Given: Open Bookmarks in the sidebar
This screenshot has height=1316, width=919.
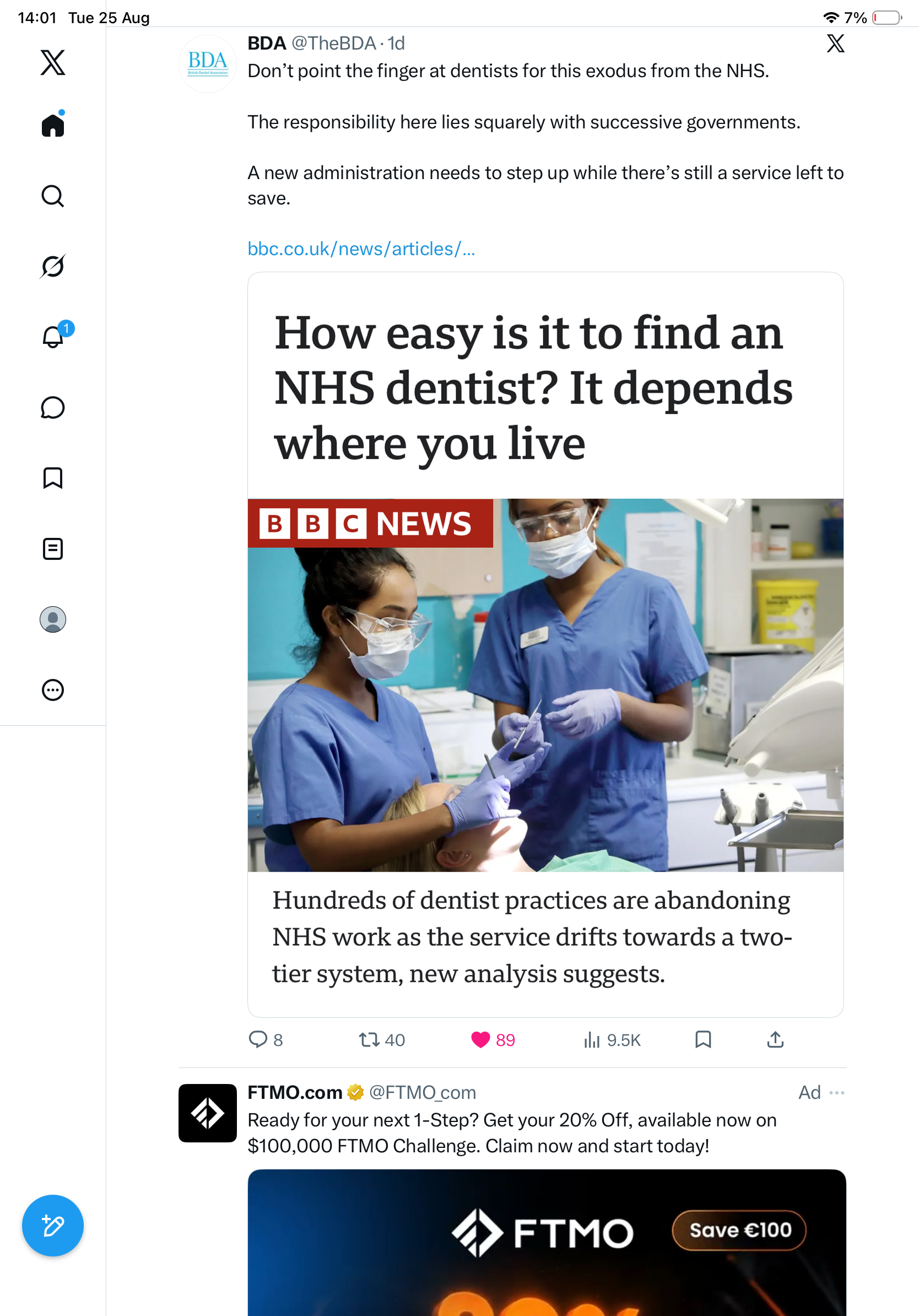Looking at the screenshot, I should [53, 478].
